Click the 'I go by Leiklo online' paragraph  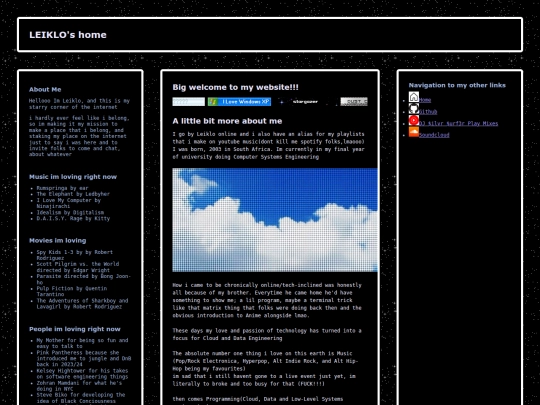(269, 145)
